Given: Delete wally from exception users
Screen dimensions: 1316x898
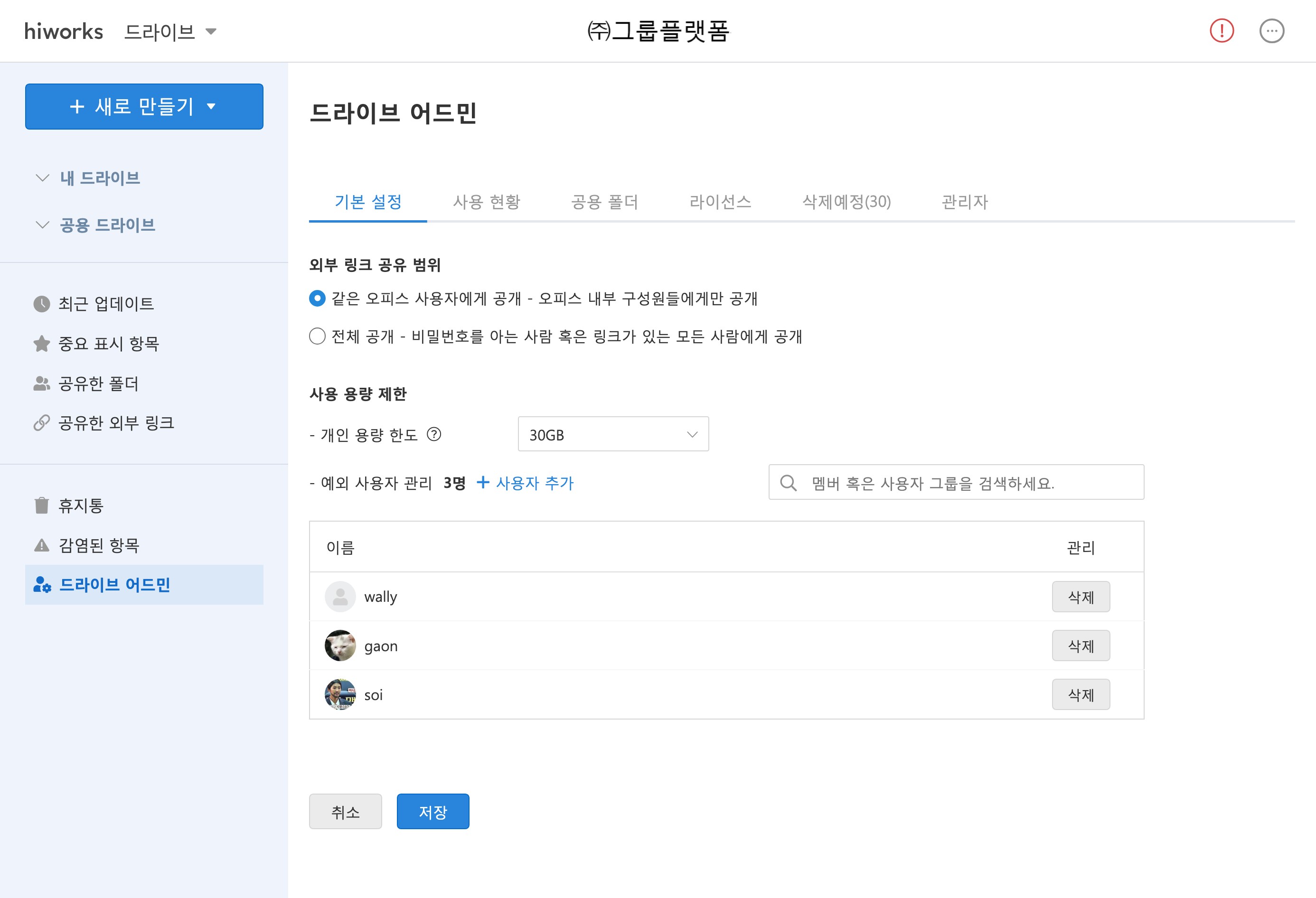Looking at the screenshot, I should [x=1081, y=597].
